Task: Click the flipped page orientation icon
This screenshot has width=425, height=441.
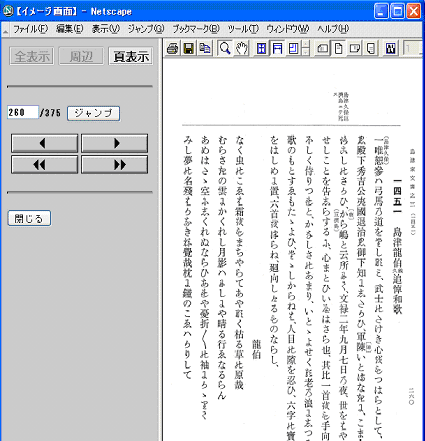Action: point(370,49)
